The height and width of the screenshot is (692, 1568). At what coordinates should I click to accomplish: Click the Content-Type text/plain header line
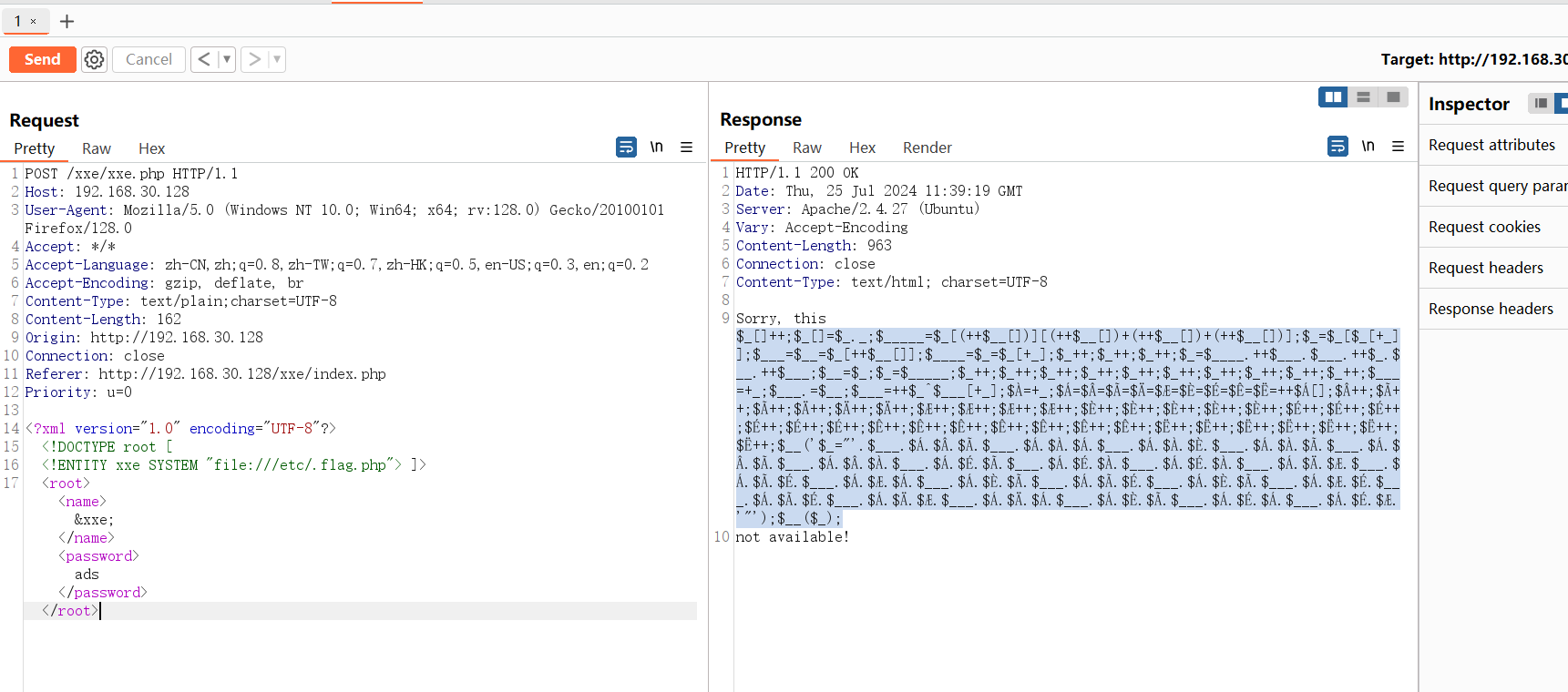(180, 301)
